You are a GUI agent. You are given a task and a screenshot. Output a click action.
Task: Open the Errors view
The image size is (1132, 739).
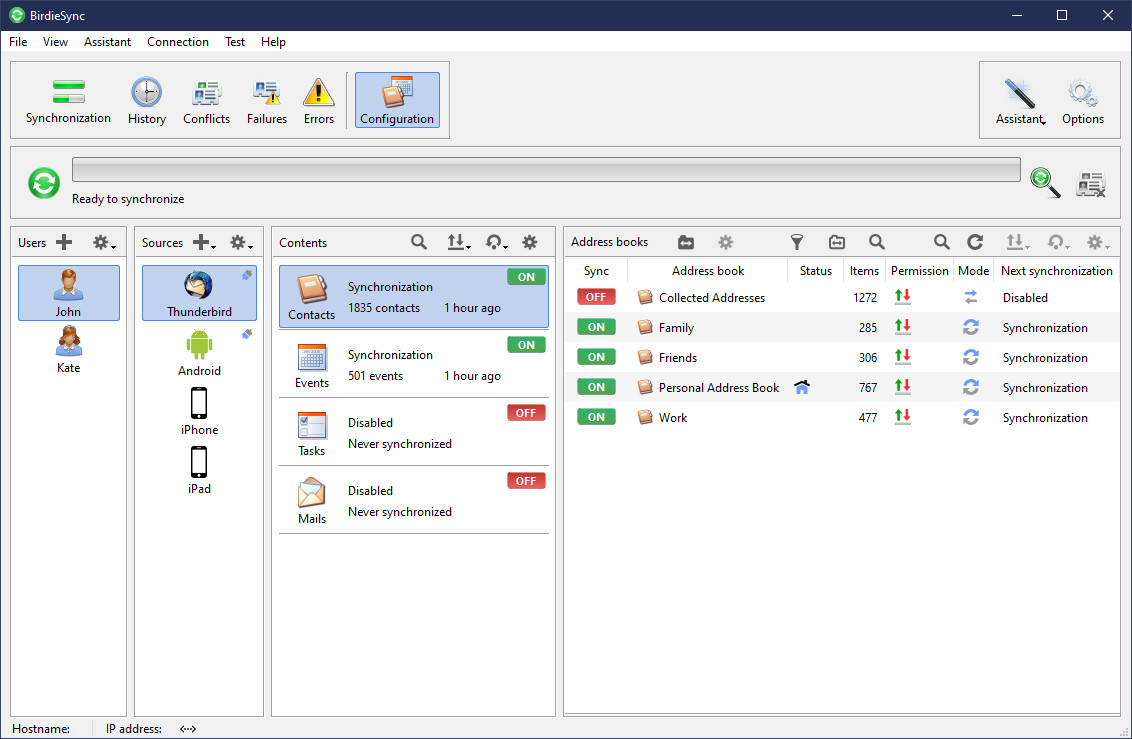(319, 101)
